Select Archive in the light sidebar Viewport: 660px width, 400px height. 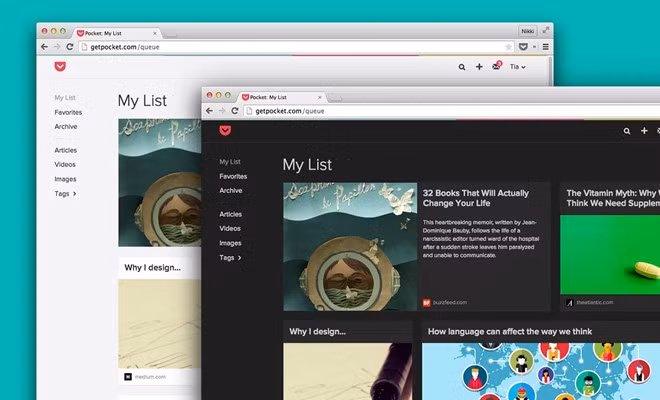tap(66, 126)
